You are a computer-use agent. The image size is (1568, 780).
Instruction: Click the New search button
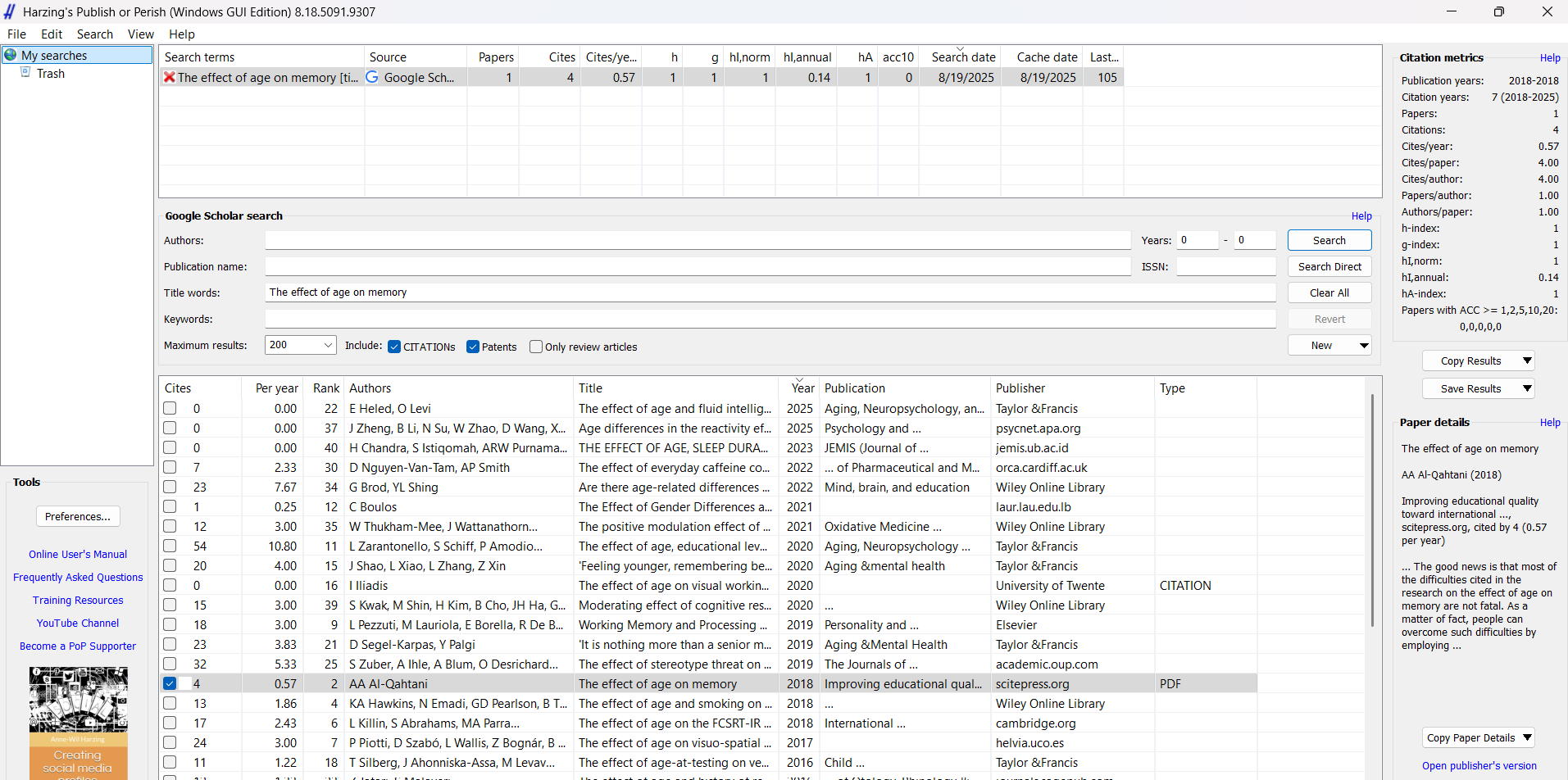click(1321, 345)
